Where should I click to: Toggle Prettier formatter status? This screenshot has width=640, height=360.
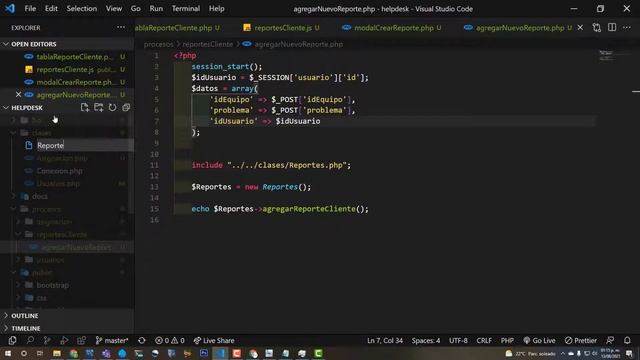[x=581, y=340]
